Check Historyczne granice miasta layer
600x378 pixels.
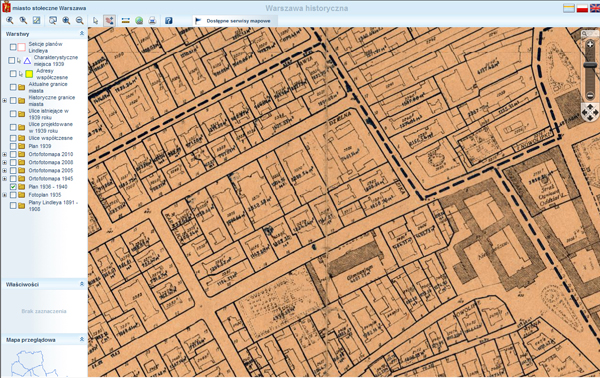pos(13,101)
